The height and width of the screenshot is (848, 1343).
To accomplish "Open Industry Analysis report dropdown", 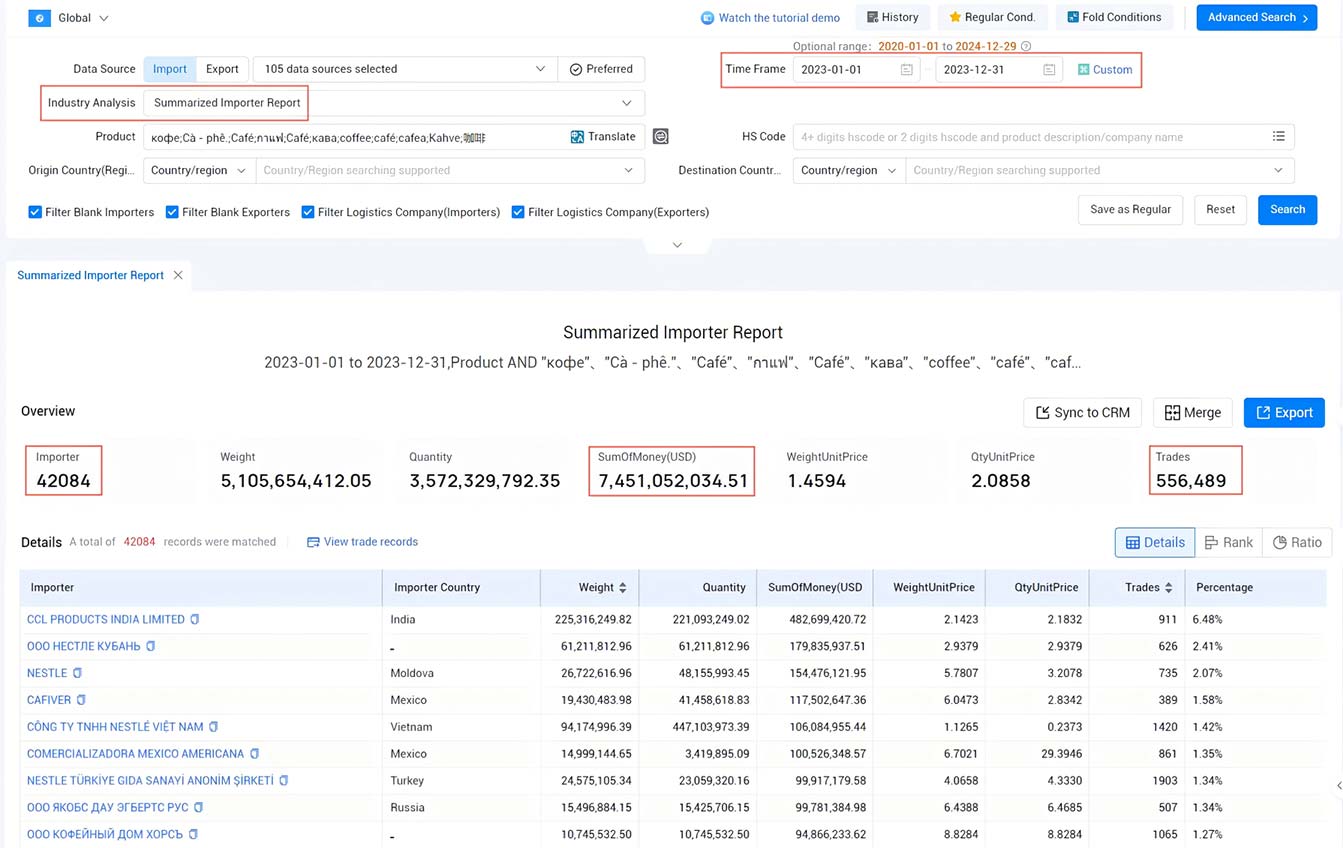I will click(x=394, y=103).
